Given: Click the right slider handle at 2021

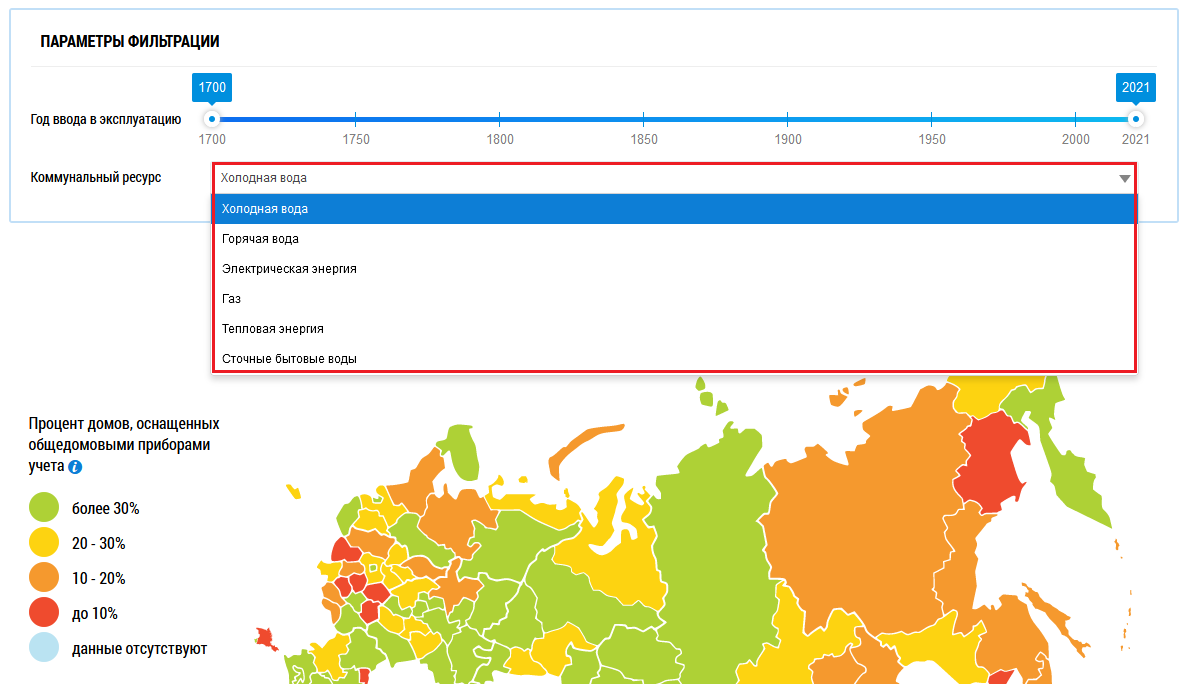Looking at the screenshot, I should click(1135, 119).
